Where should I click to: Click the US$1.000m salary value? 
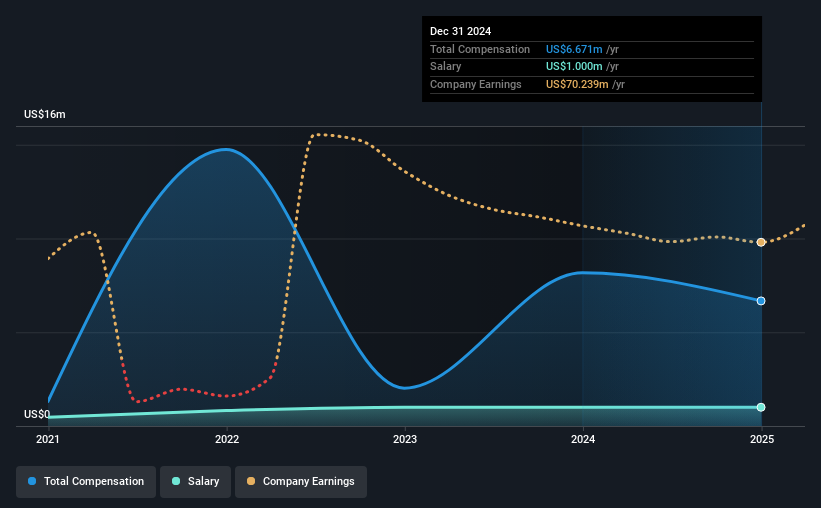pos(574,67)
